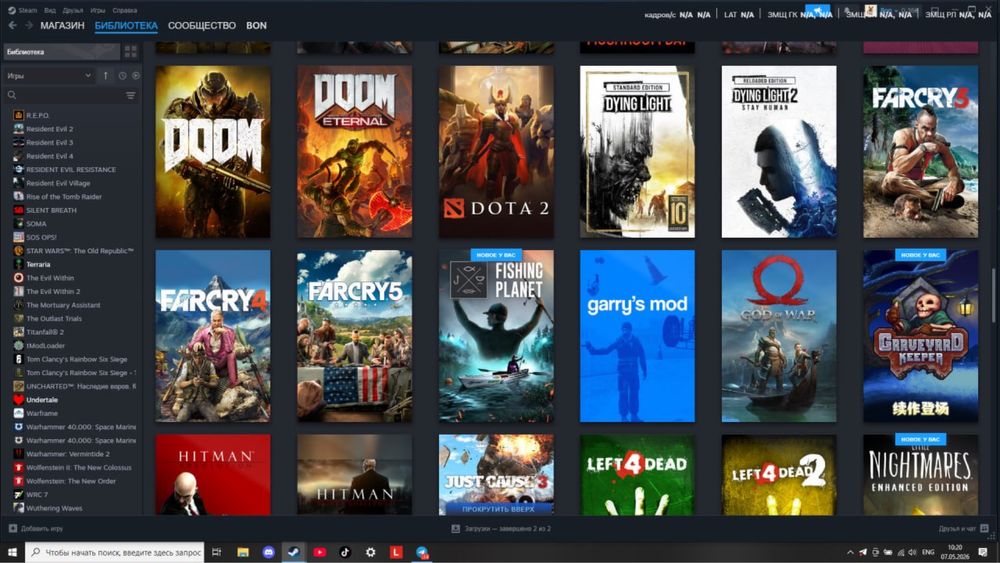Open the DOOM game cover

click(213, 152)
